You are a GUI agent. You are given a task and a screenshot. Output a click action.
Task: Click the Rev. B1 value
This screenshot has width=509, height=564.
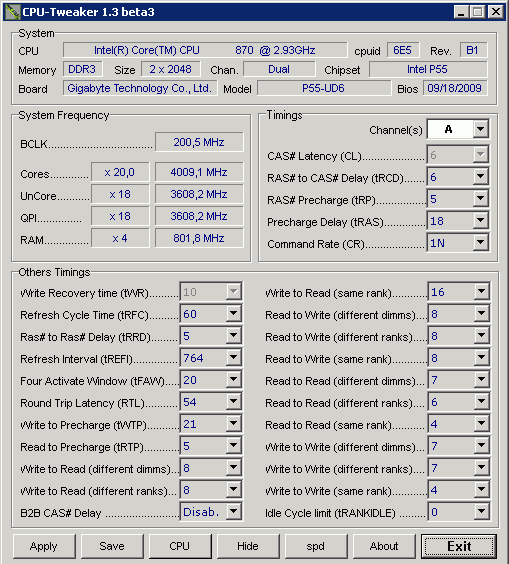pos(473,50)
